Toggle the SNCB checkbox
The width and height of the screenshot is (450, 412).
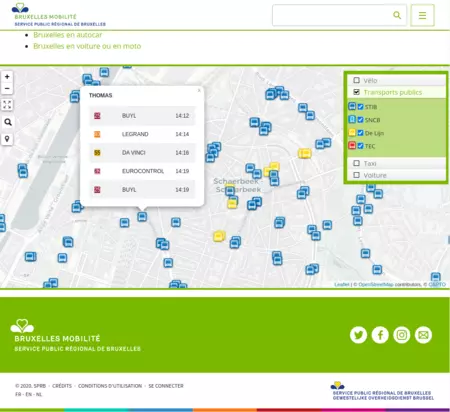pos(360,120)
